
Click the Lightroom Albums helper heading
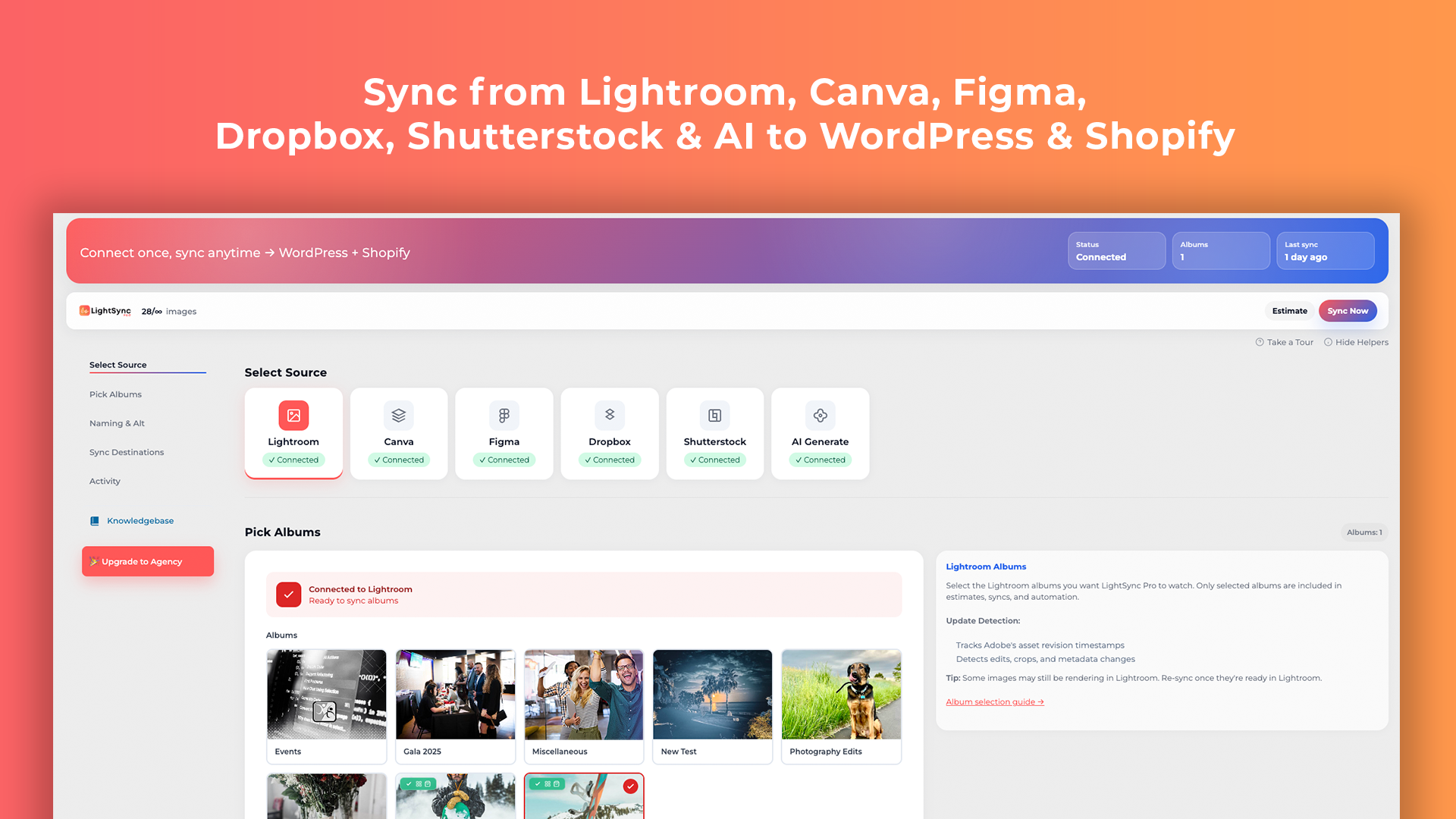coord(986,566)
